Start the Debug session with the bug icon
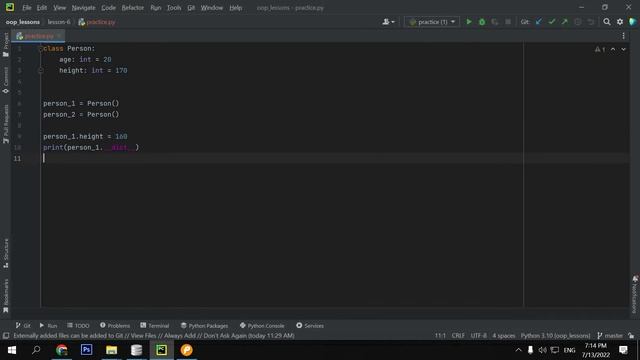 482,22
